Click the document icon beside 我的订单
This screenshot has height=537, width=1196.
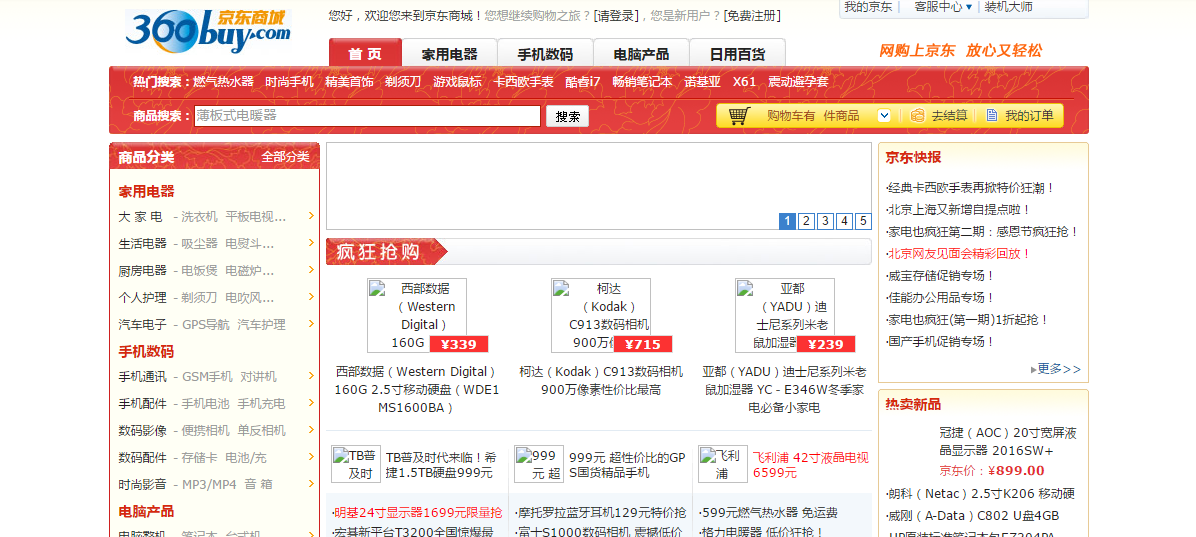tap(992, 116)
